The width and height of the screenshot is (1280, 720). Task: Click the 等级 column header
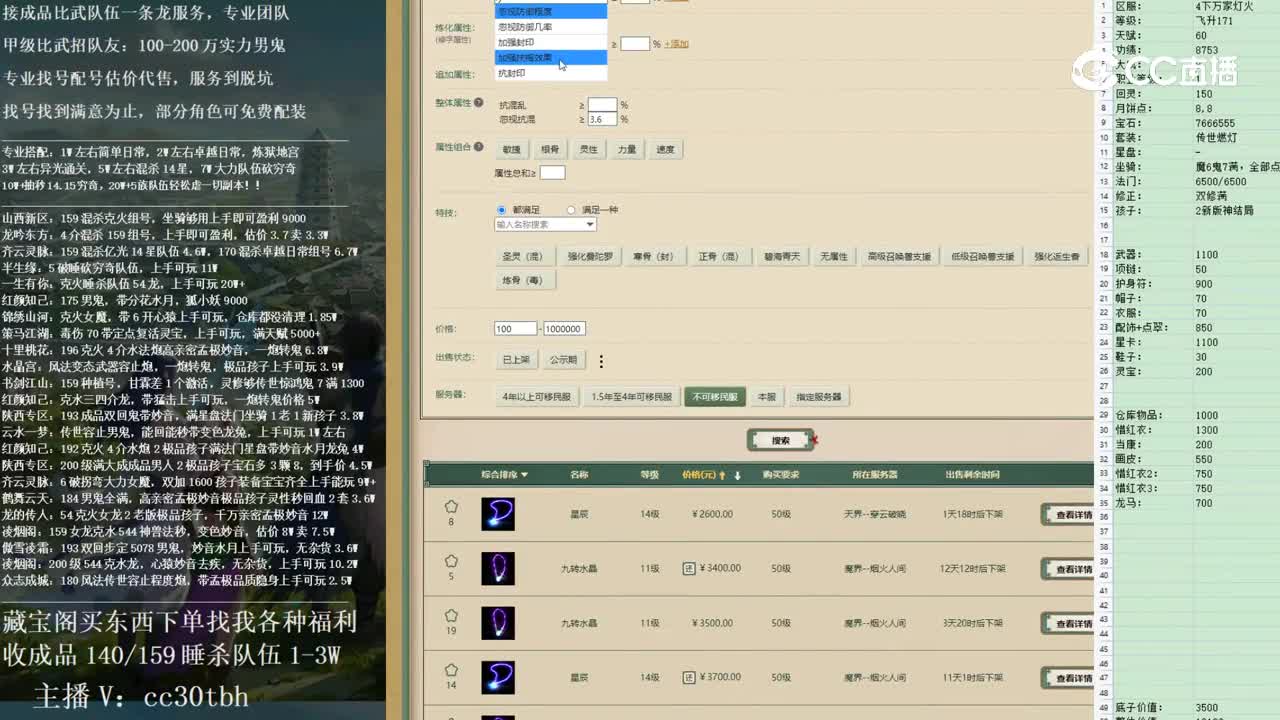[x=650, y=475]
